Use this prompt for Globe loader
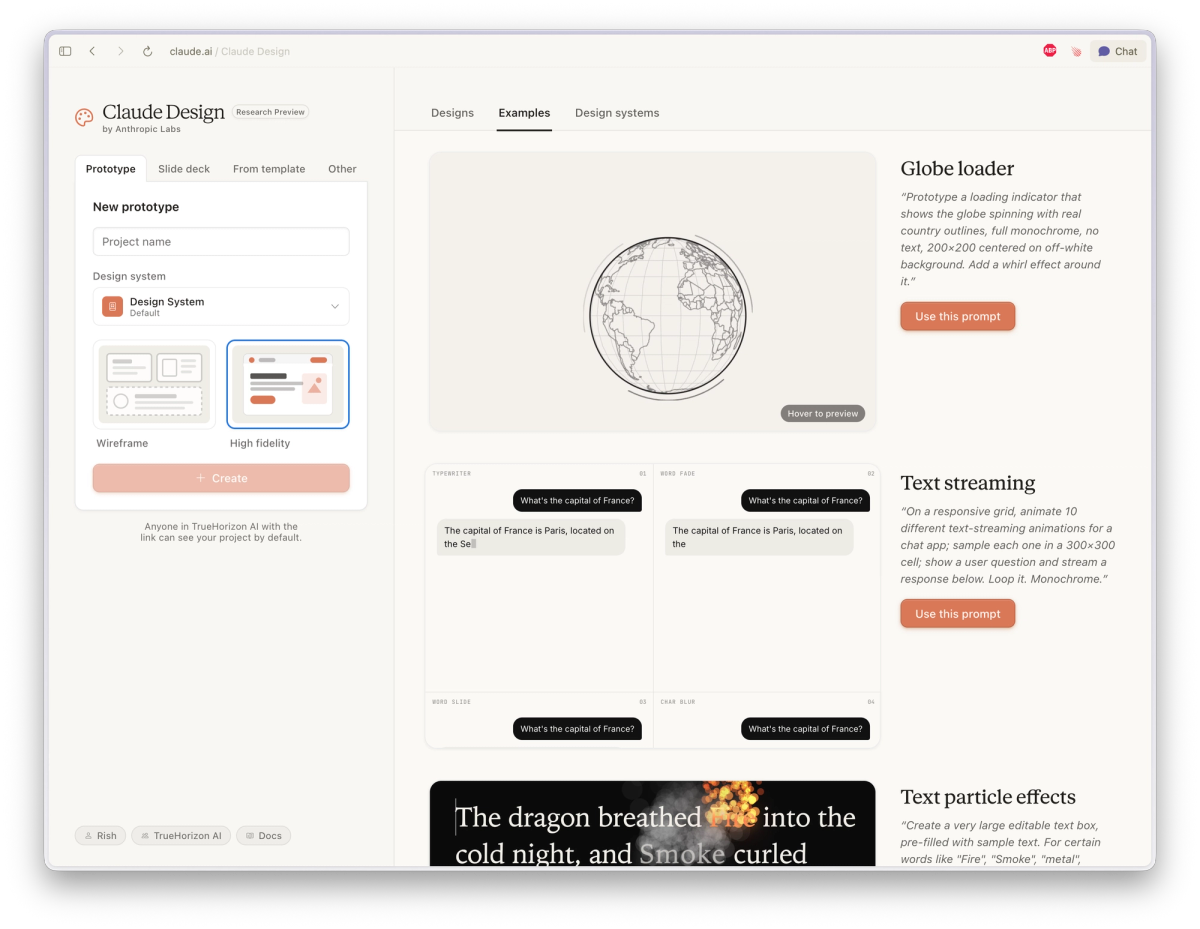Image resolution: width=1200 pixels, height=929 pixels. click(x=958, y=316)
